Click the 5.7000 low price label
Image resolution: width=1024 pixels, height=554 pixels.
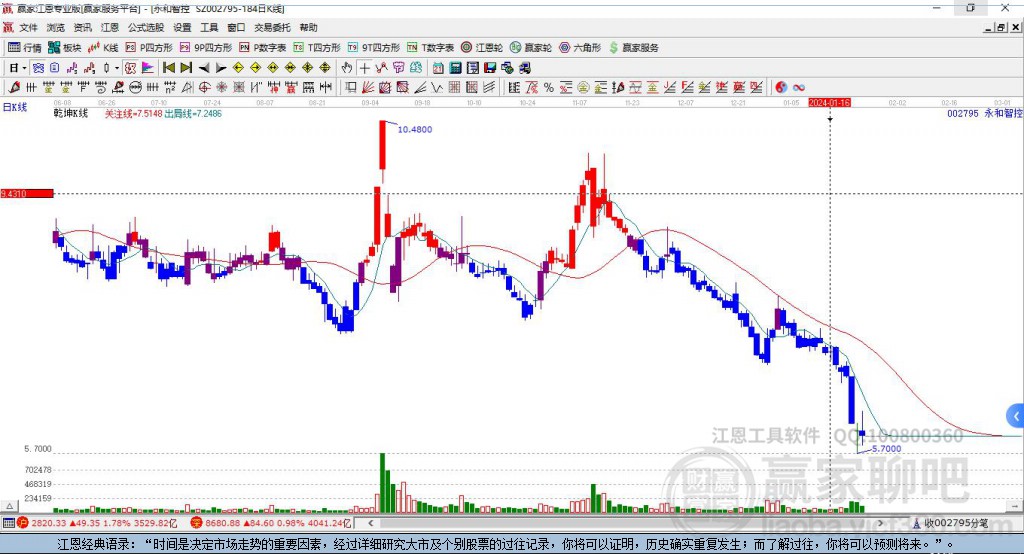coord(886,449)
